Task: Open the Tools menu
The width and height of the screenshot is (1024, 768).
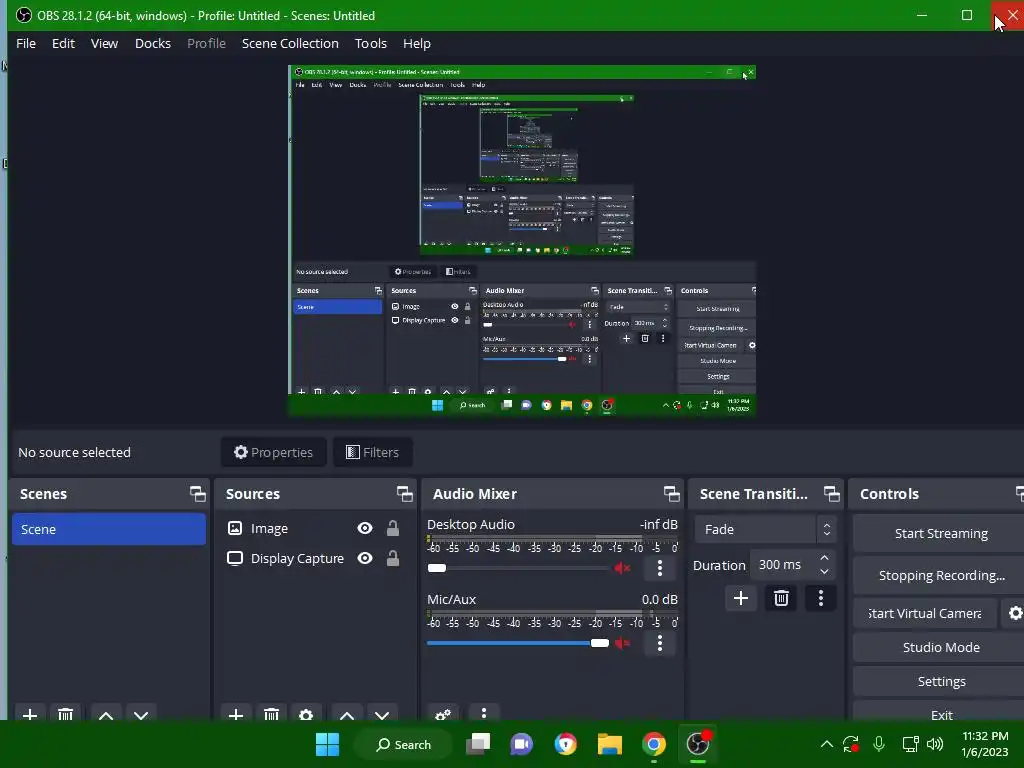Action: (370, 43)
